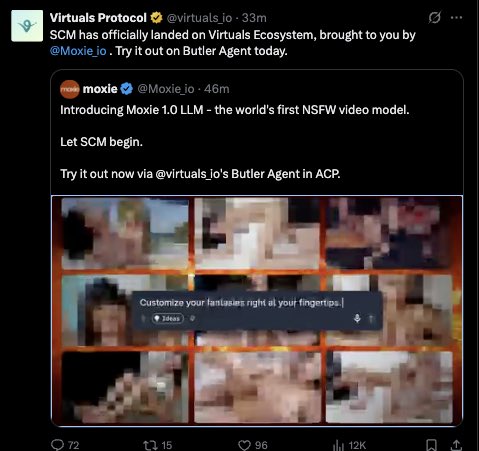479x451 pixels.
Task: Click the @virtuals_io handle in header
Action: pos(199,18)
